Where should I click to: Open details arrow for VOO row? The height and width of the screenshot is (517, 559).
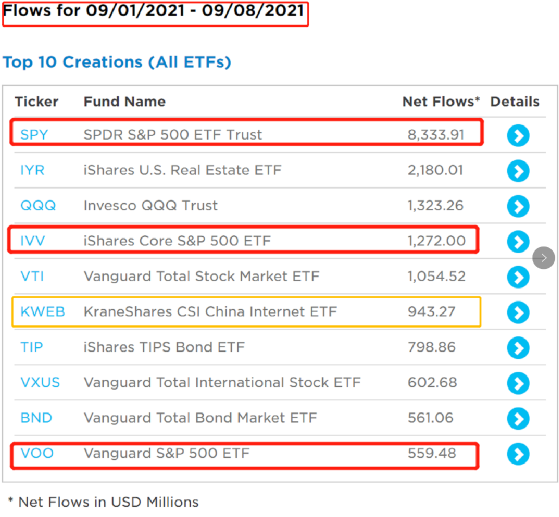click(x=518, y=454)
